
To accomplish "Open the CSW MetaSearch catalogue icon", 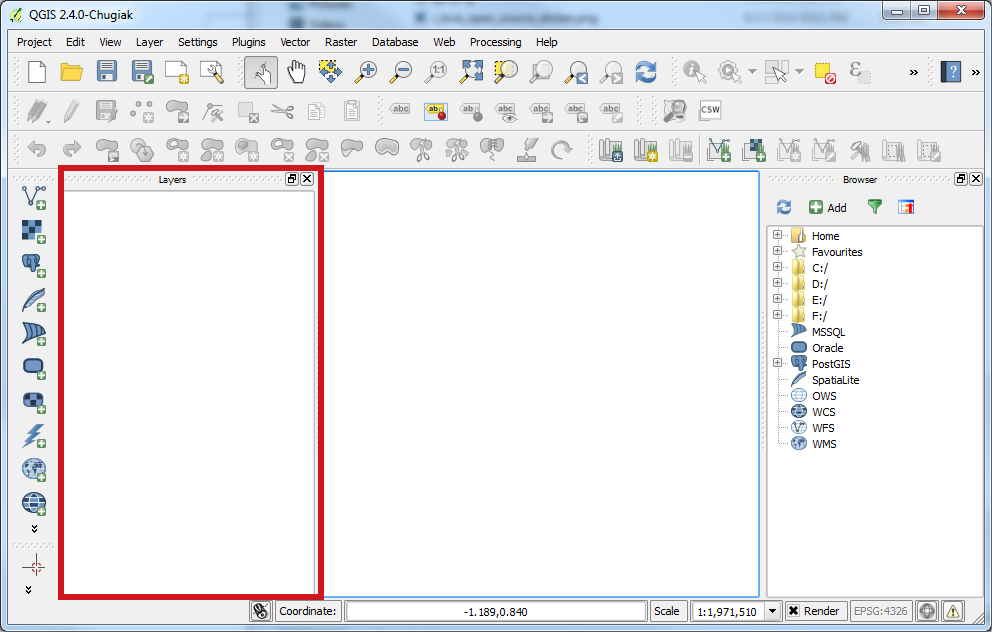I will [710, 110].
